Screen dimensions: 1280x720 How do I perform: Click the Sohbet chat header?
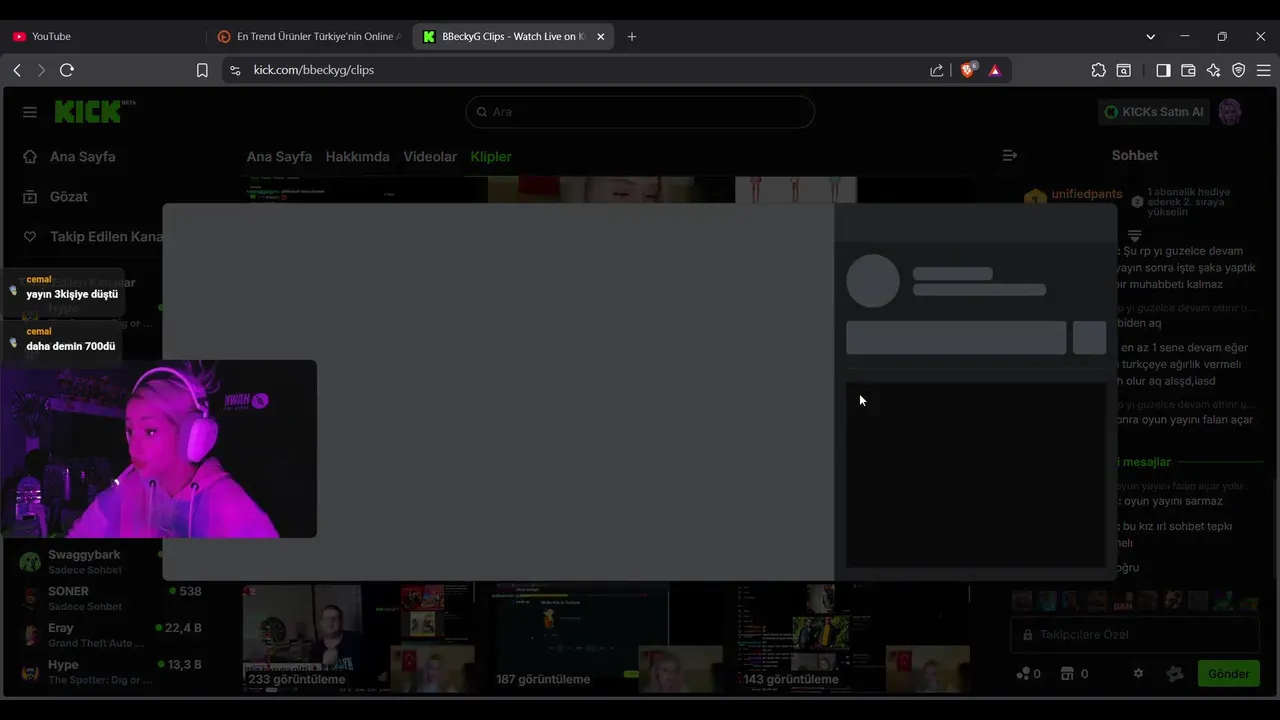tap(1134, 155)
